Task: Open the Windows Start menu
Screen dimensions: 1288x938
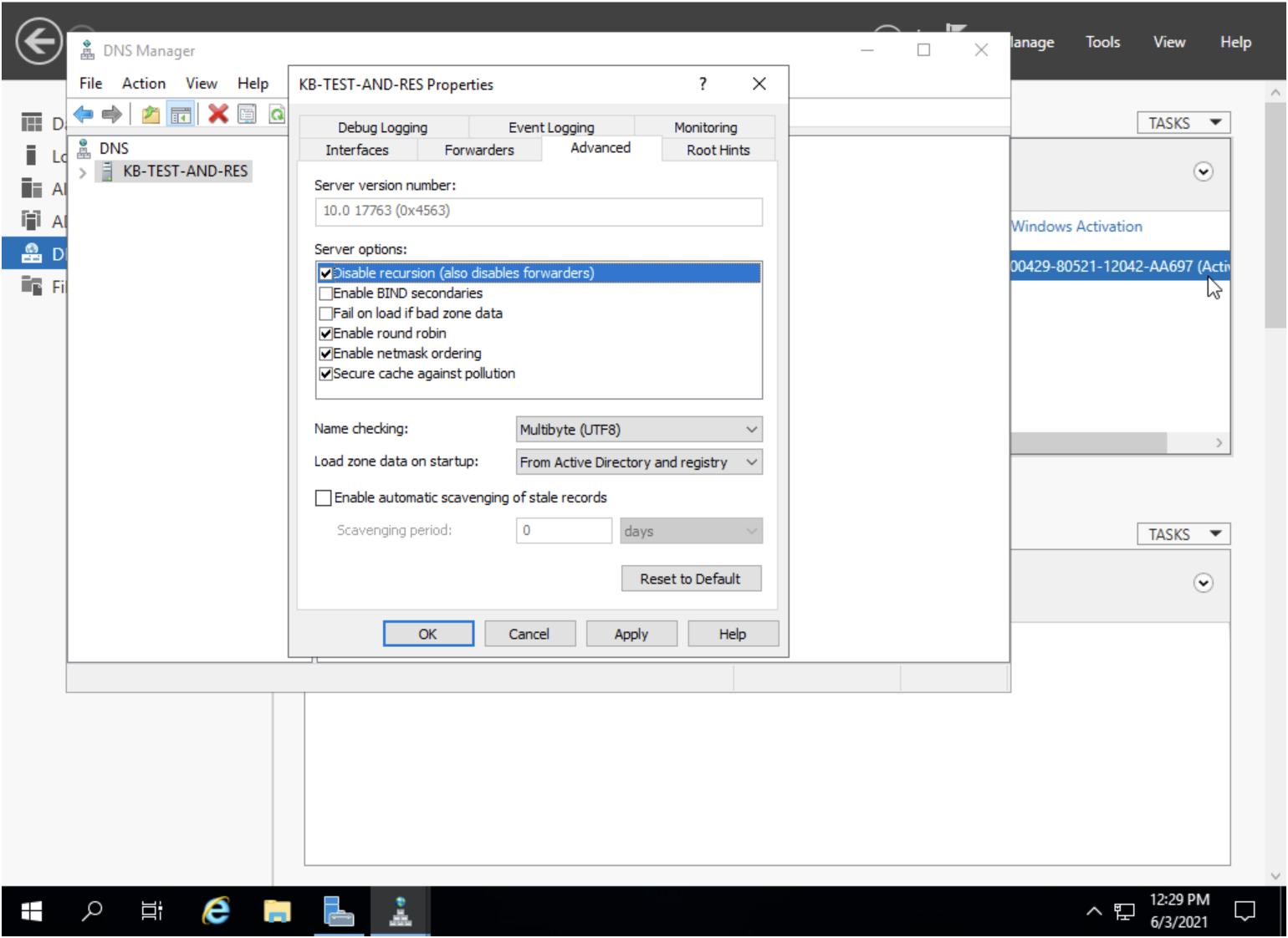Action: pyautogui.click(x=32, y=911)
